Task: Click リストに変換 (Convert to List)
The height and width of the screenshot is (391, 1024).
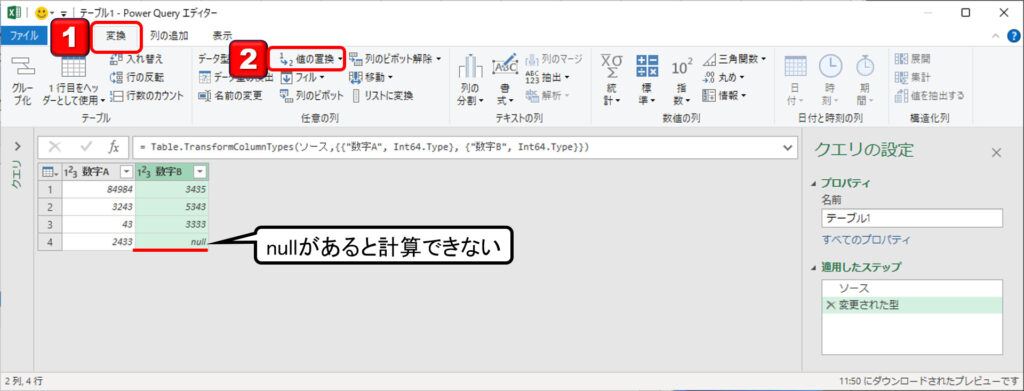Action: click(x=383, y=95)
